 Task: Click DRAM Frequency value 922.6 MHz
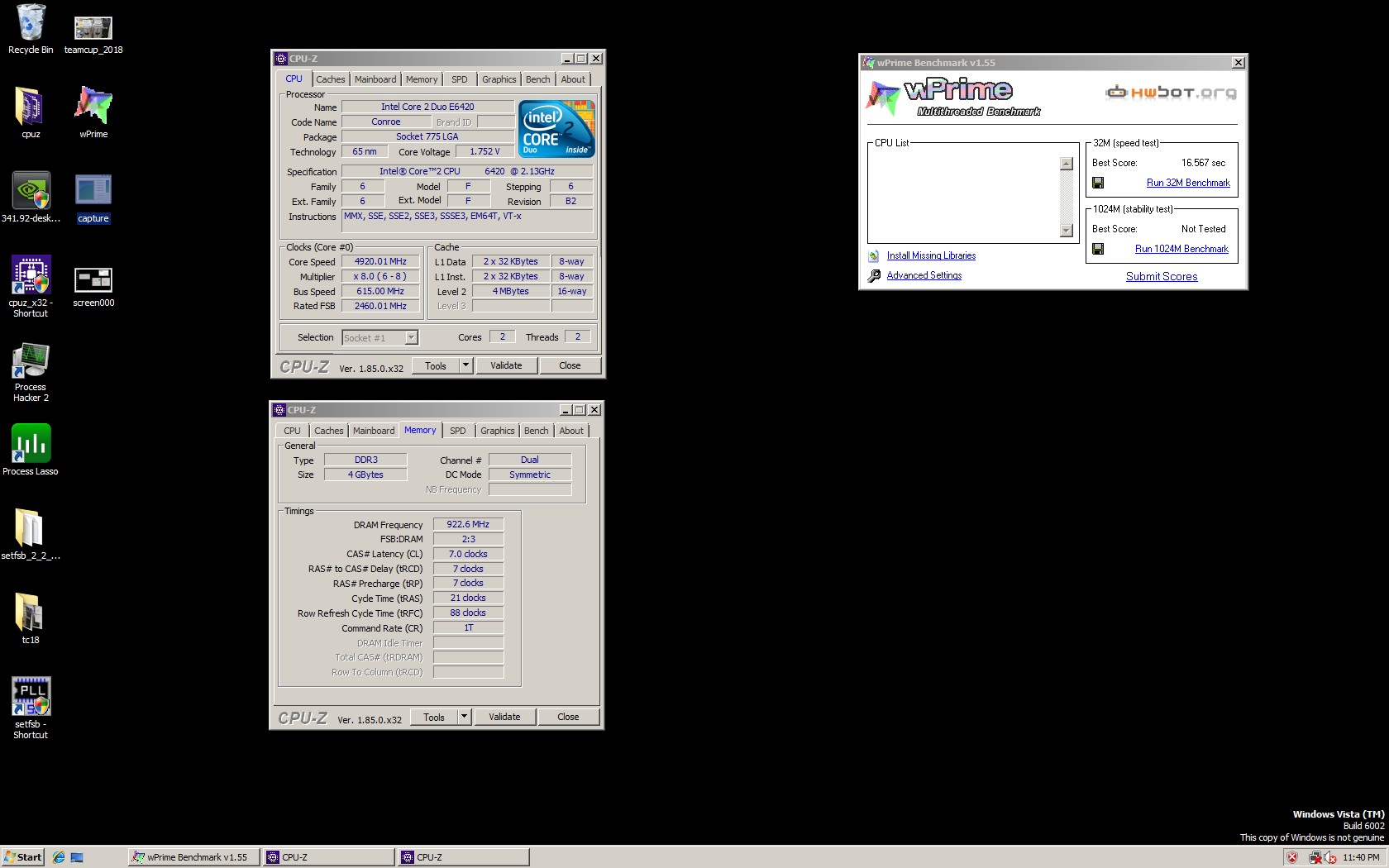pos(468,525)
